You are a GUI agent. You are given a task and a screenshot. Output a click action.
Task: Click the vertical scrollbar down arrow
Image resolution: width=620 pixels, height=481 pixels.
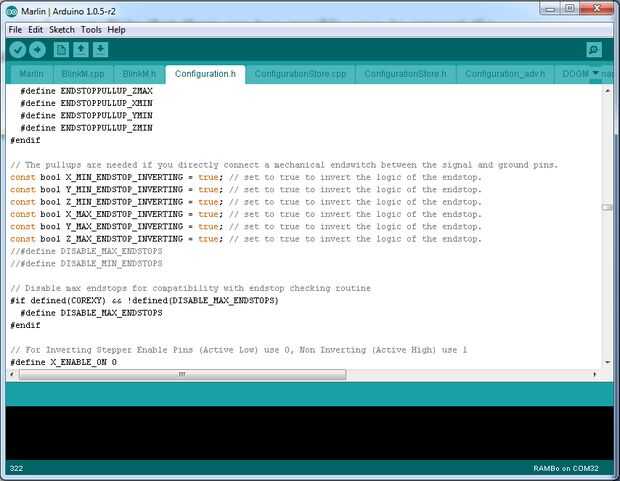point(607,362)
